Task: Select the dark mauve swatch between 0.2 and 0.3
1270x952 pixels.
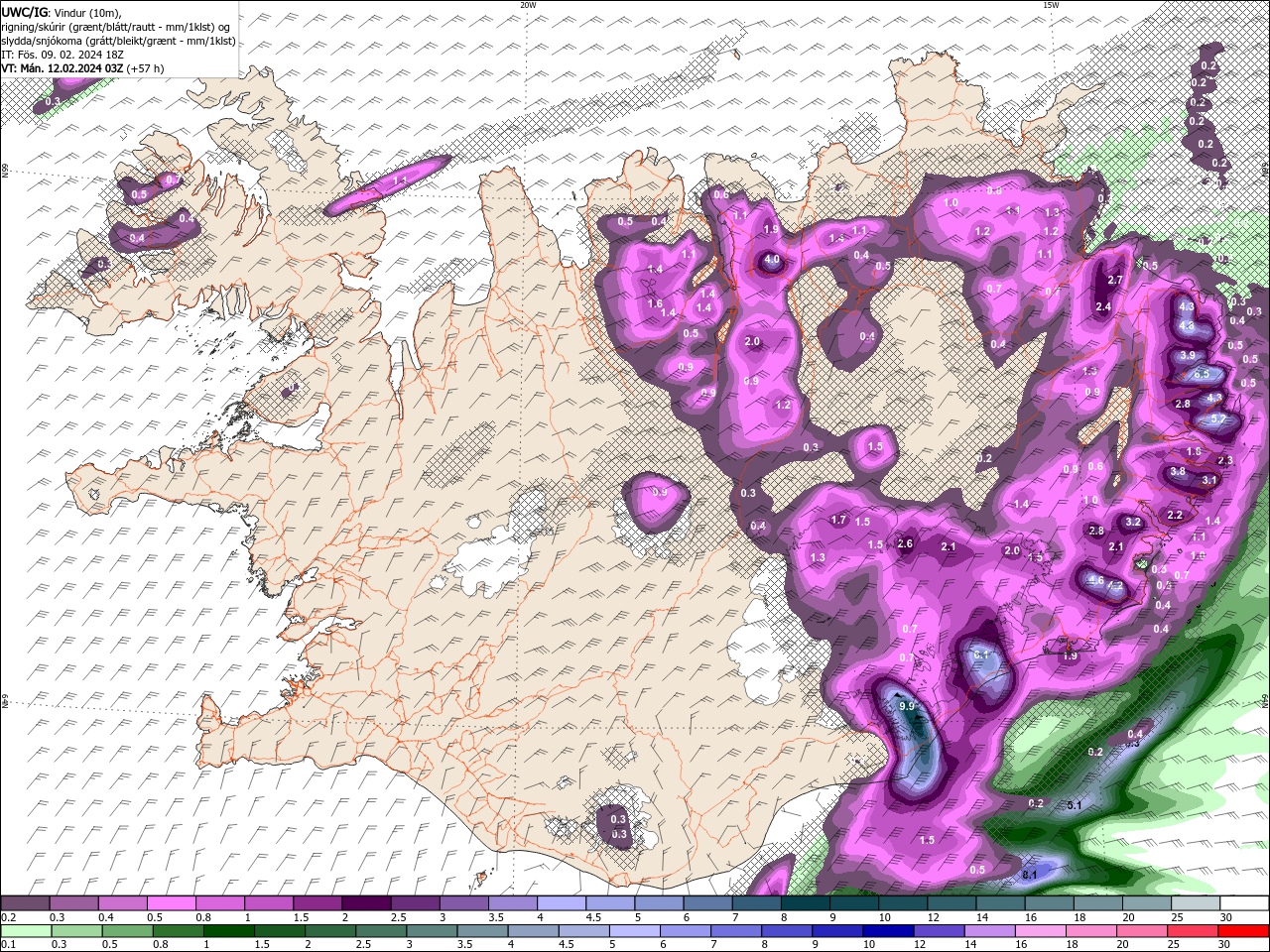Action: (26, 902)
